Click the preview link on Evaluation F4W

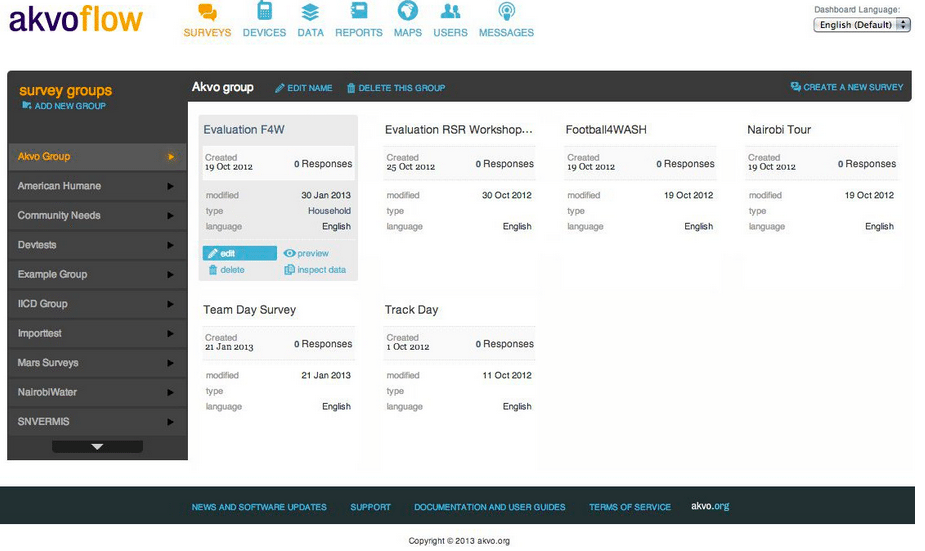(x=313, y=253)
